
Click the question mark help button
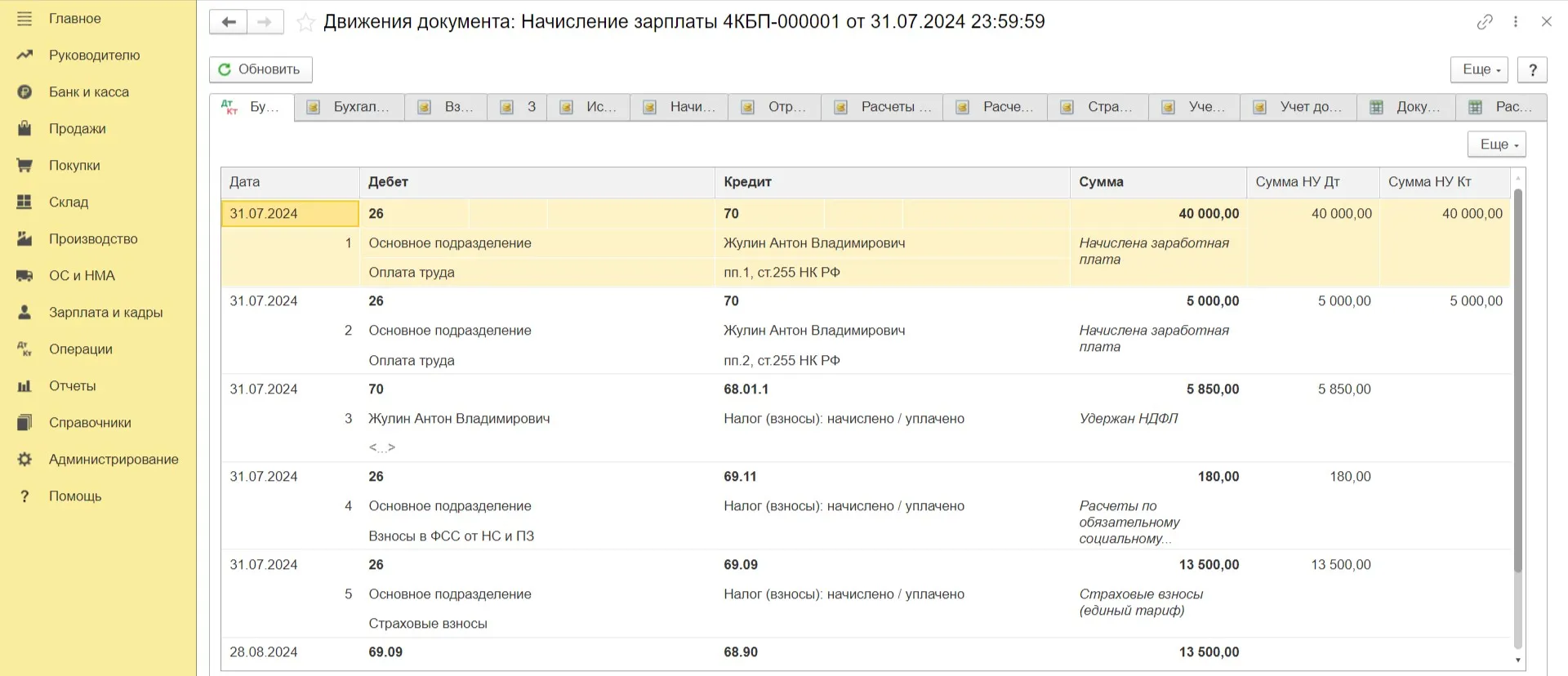click(x=1532, y=69)
